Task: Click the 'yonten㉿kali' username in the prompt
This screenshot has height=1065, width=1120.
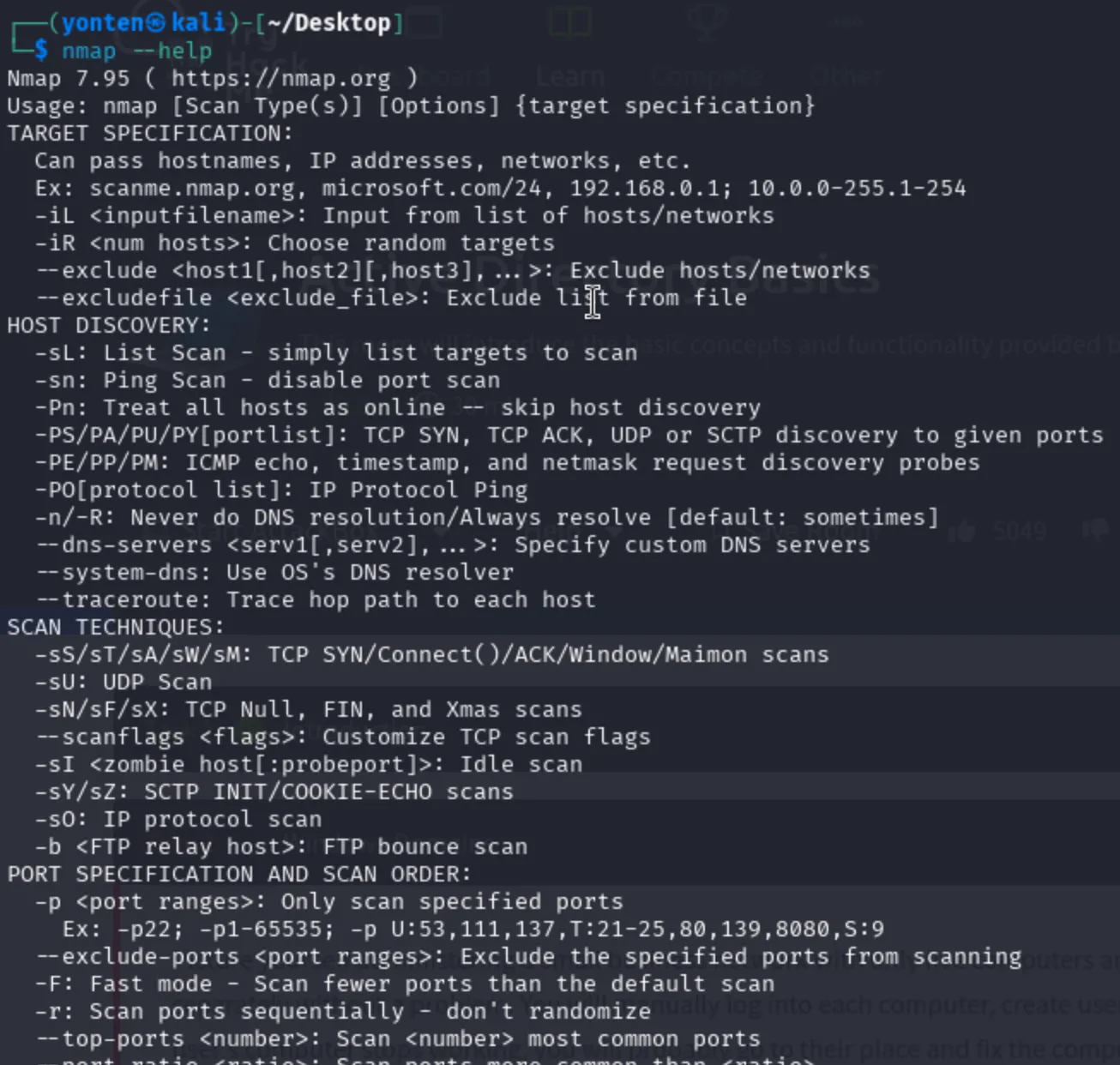Action: click(x=144, y=23)
